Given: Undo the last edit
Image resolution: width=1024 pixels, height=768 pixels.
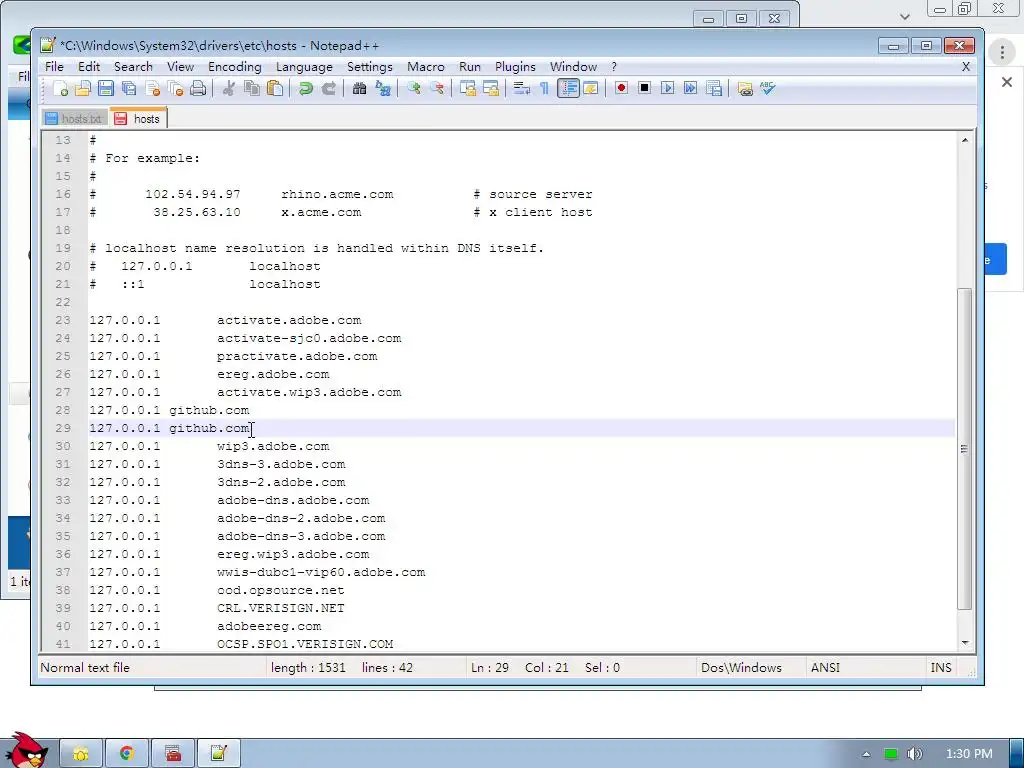Looking at the screenshot, I should click(305, 88).
